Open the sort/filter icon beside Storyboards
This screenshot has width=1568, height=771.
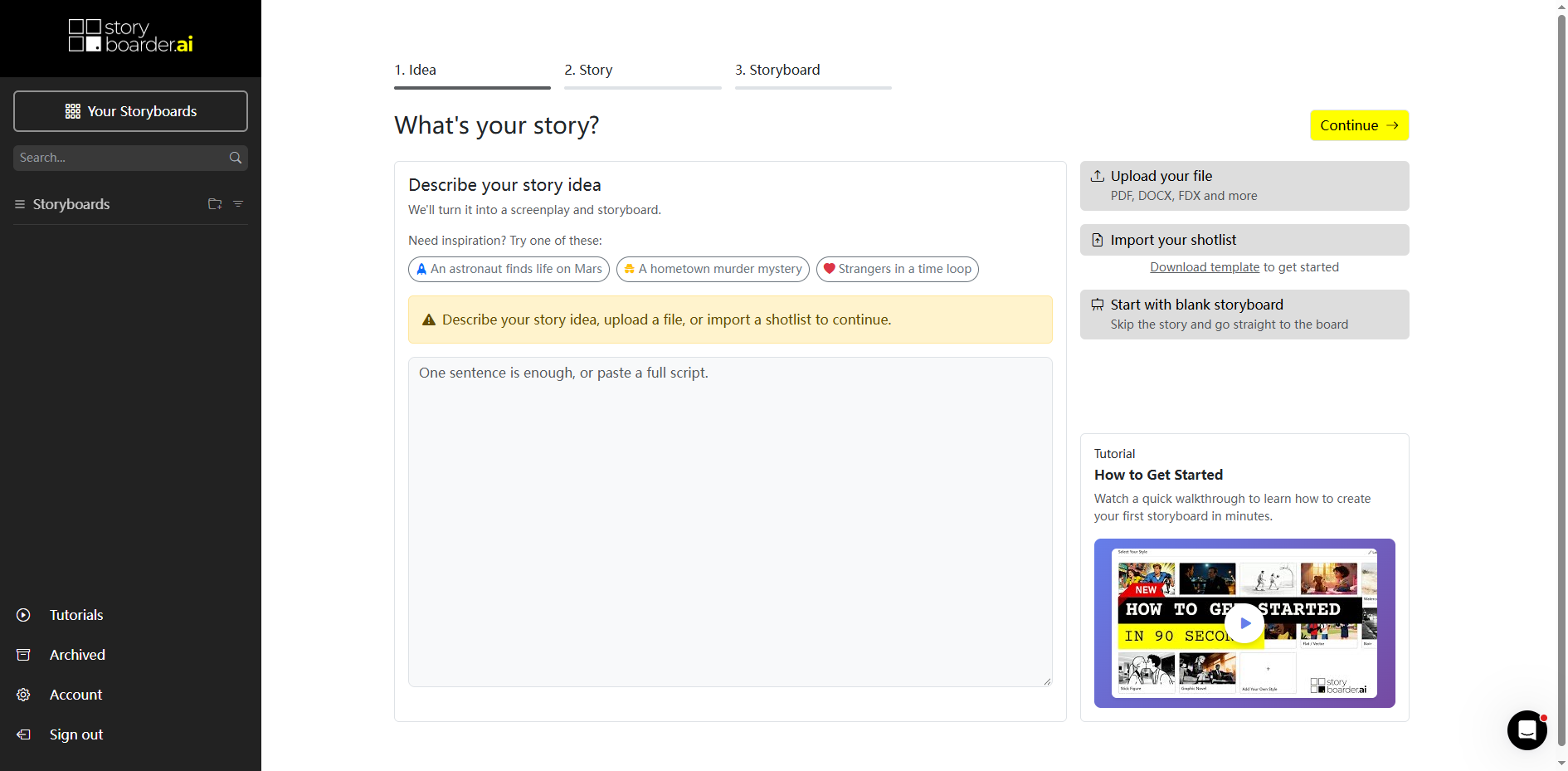[x=238, y=204]
